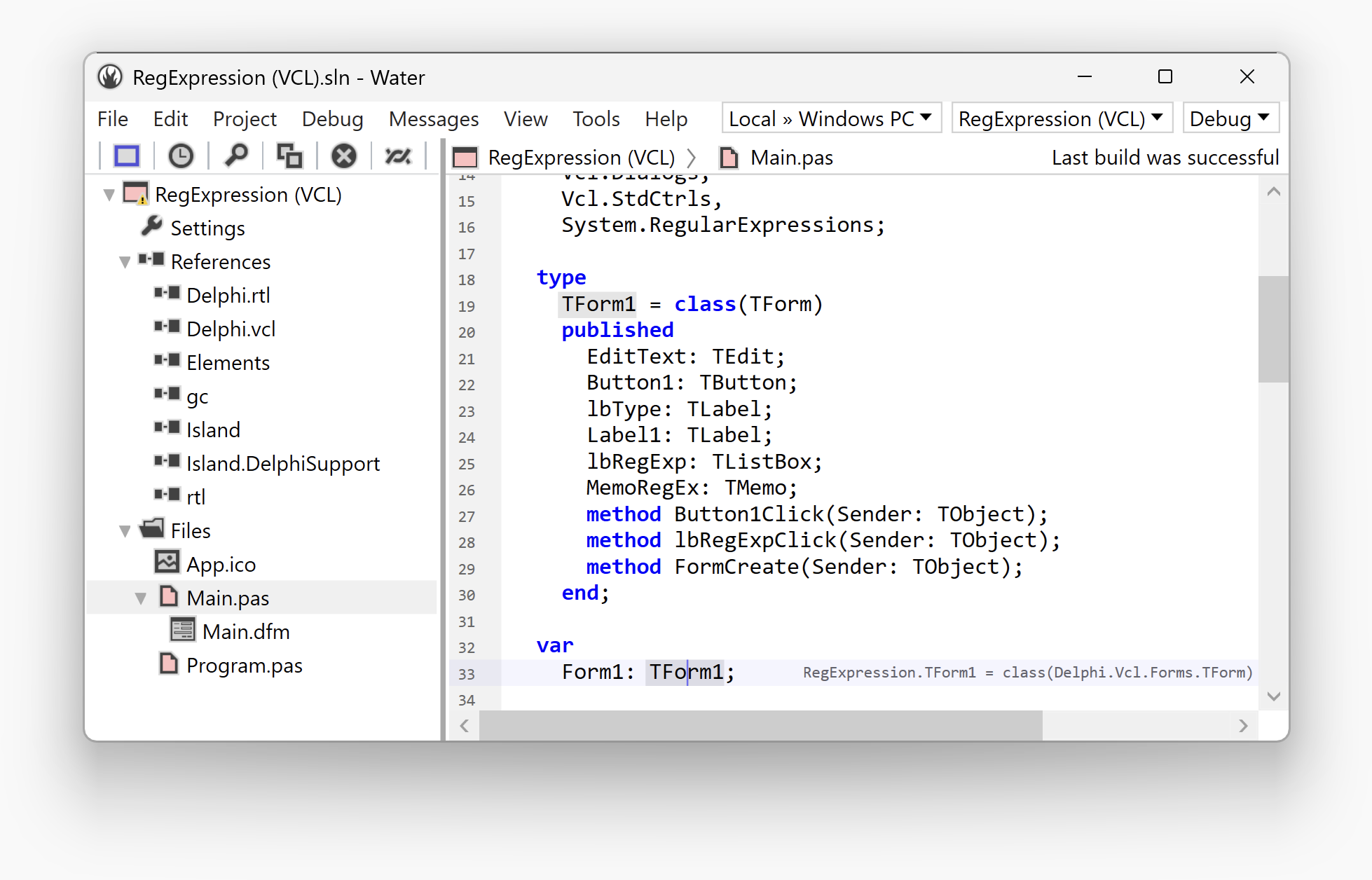Open the Debug configuration dropdown

(x=1230, y=118)
